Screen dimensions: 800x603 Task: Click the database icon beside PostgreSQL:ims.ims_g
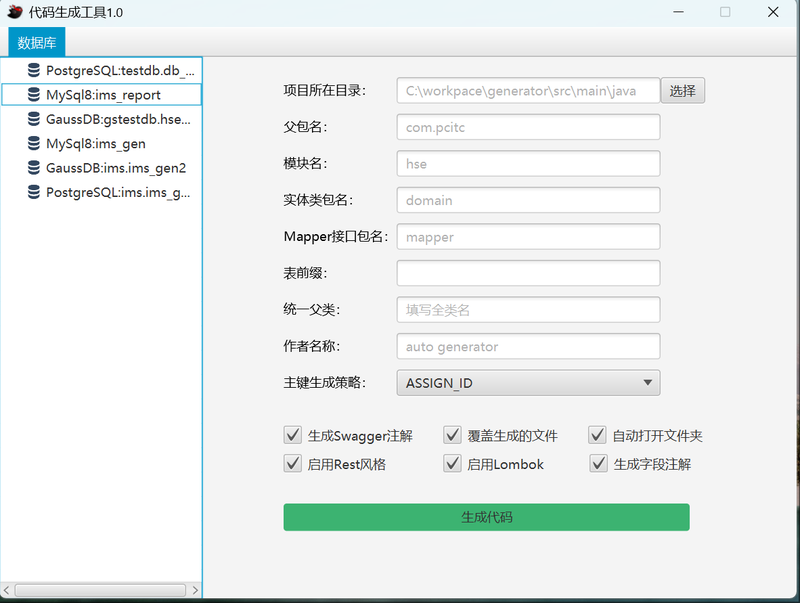34,192
